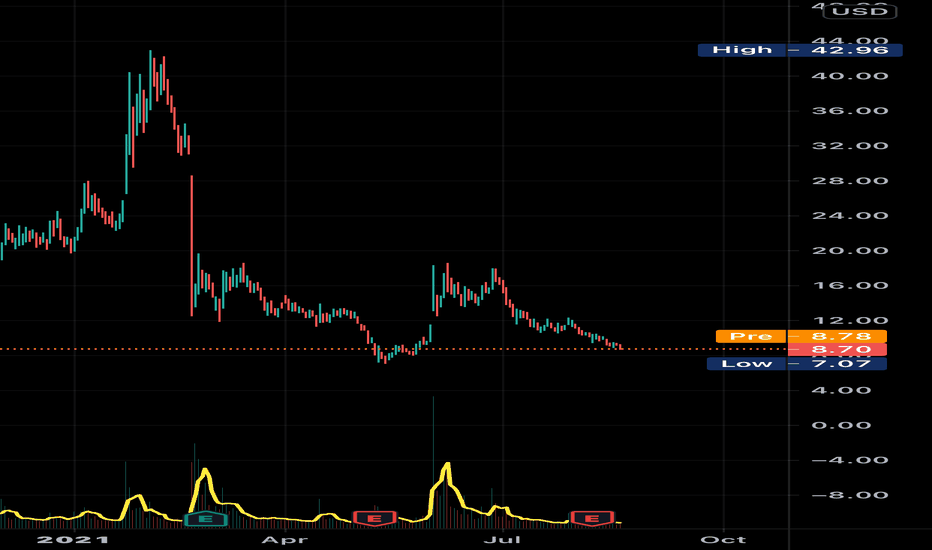The image size is (932, 550).
Task: Click the 32.00 price axis label
Action: [850, 146]
